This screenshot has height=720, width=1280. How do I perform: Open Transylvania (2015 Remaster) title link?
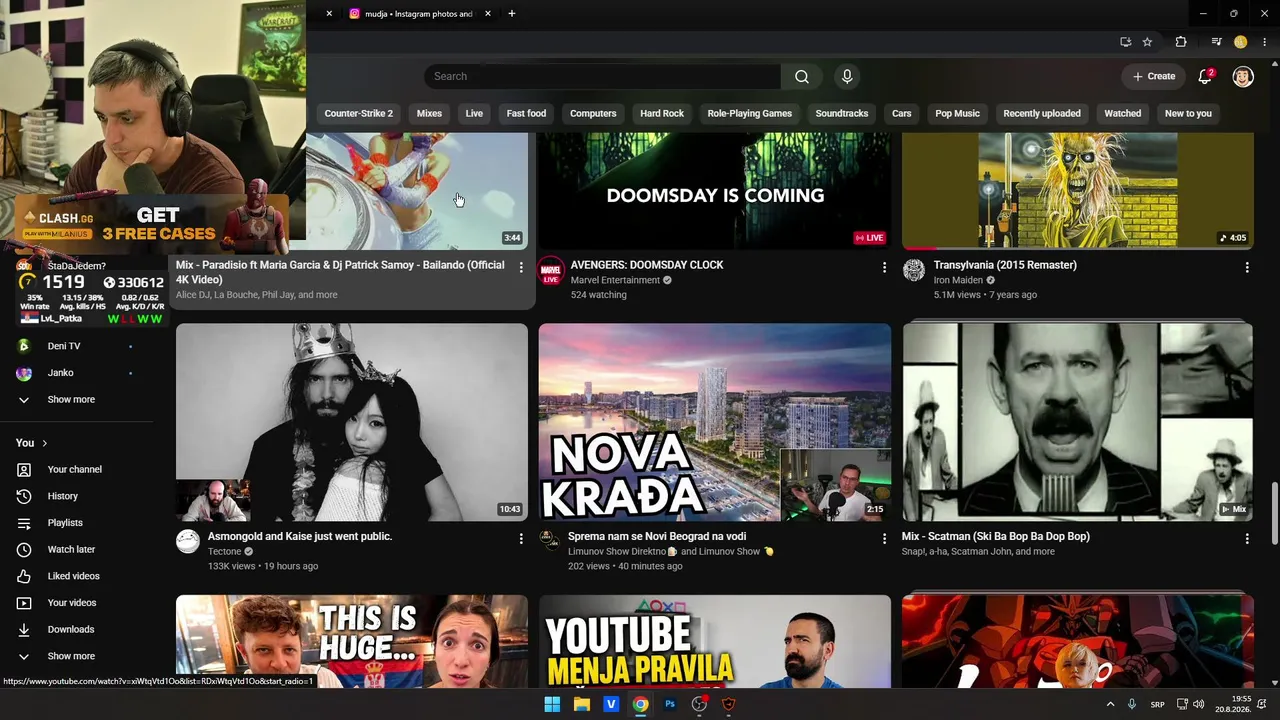point(1005,265)
